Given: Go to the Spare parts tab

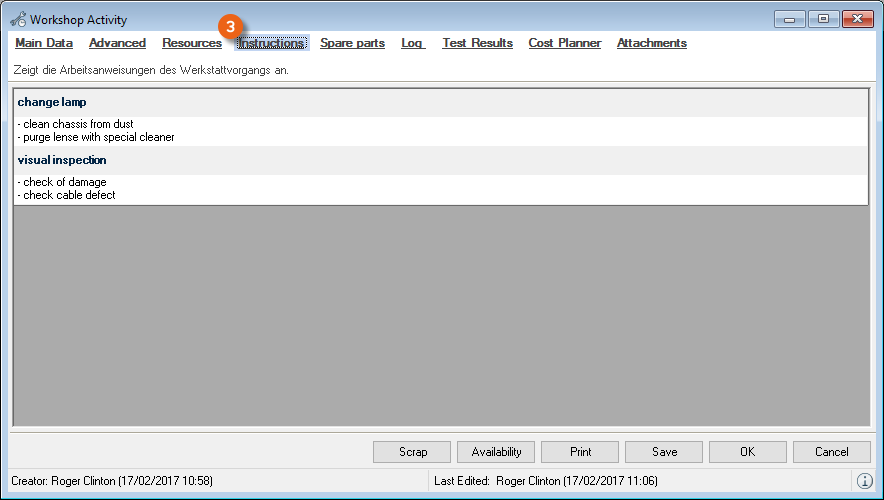Looking at the screenshot, I should [x=352, y=43].
